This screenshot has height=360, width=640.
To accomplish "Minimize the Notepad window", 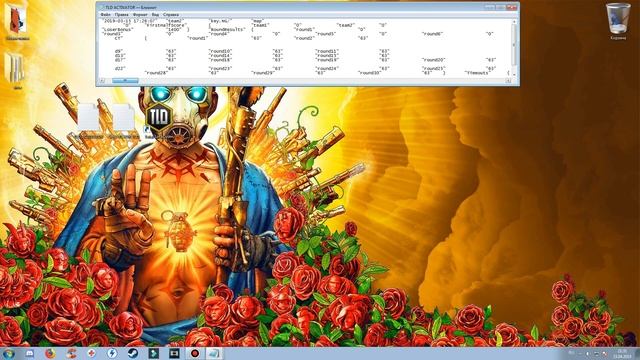I will (489, 7).
